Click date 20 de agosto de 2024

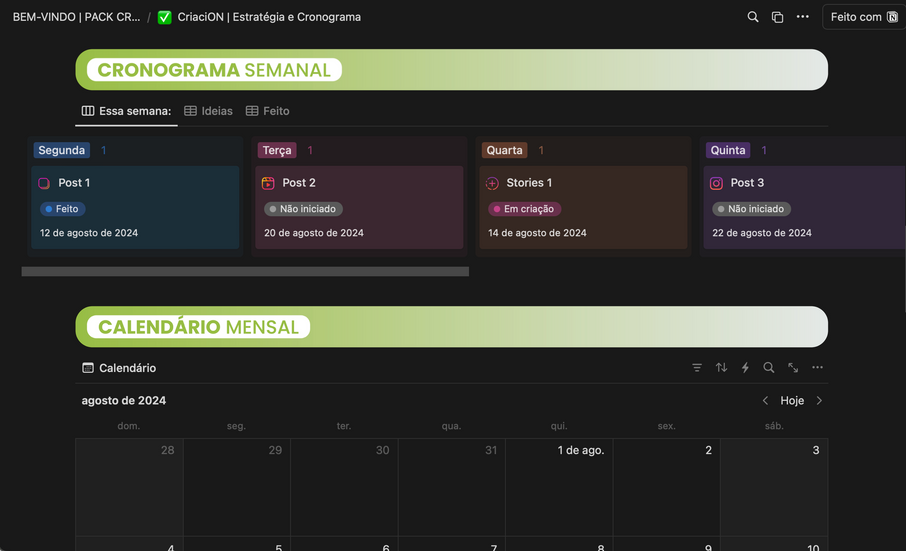point(314,233)
